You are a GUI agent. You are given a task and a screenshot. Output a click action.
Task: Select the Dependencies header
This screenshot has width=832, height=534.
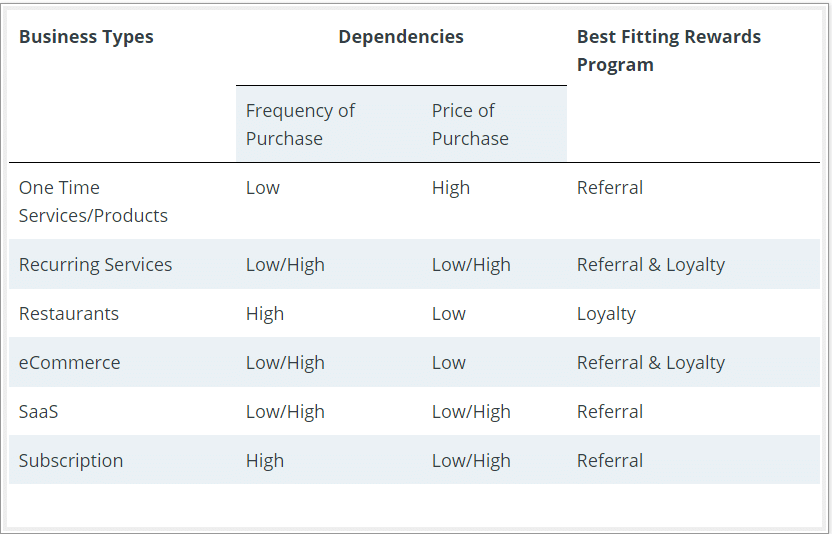pyautogui.click(x=401, y=37)
